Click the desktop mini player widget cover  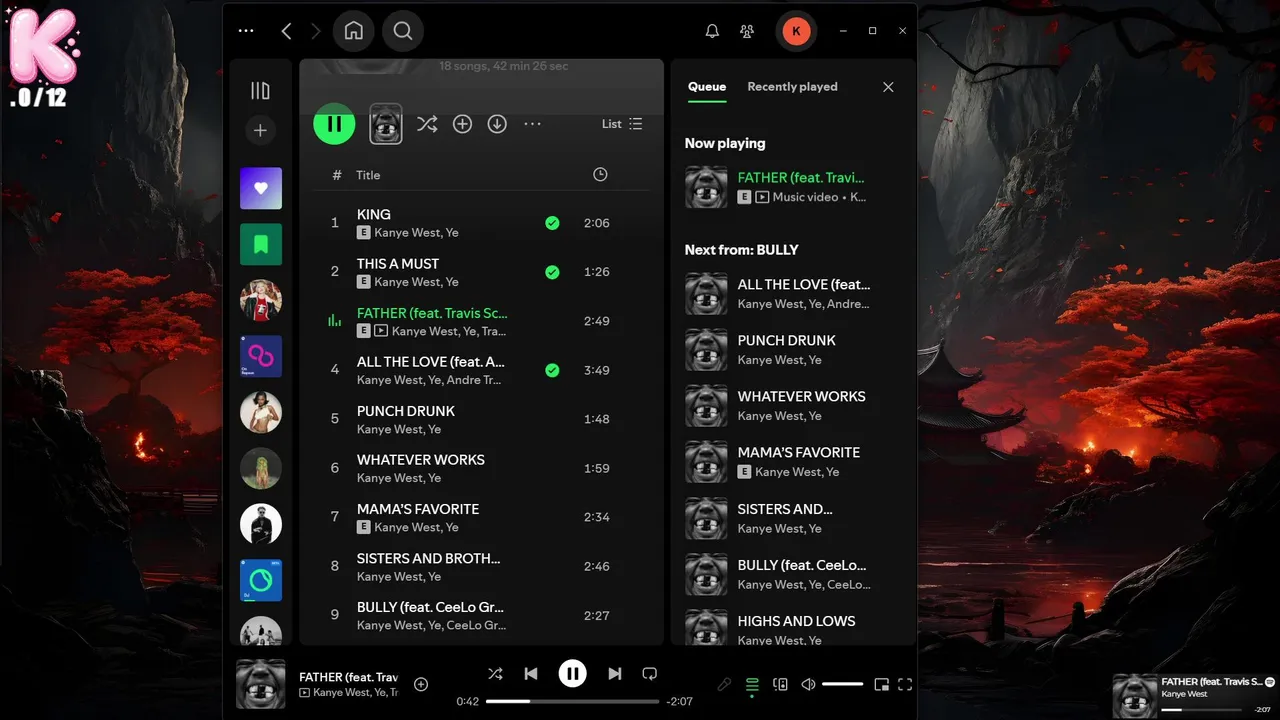[x=1135, y=696]
